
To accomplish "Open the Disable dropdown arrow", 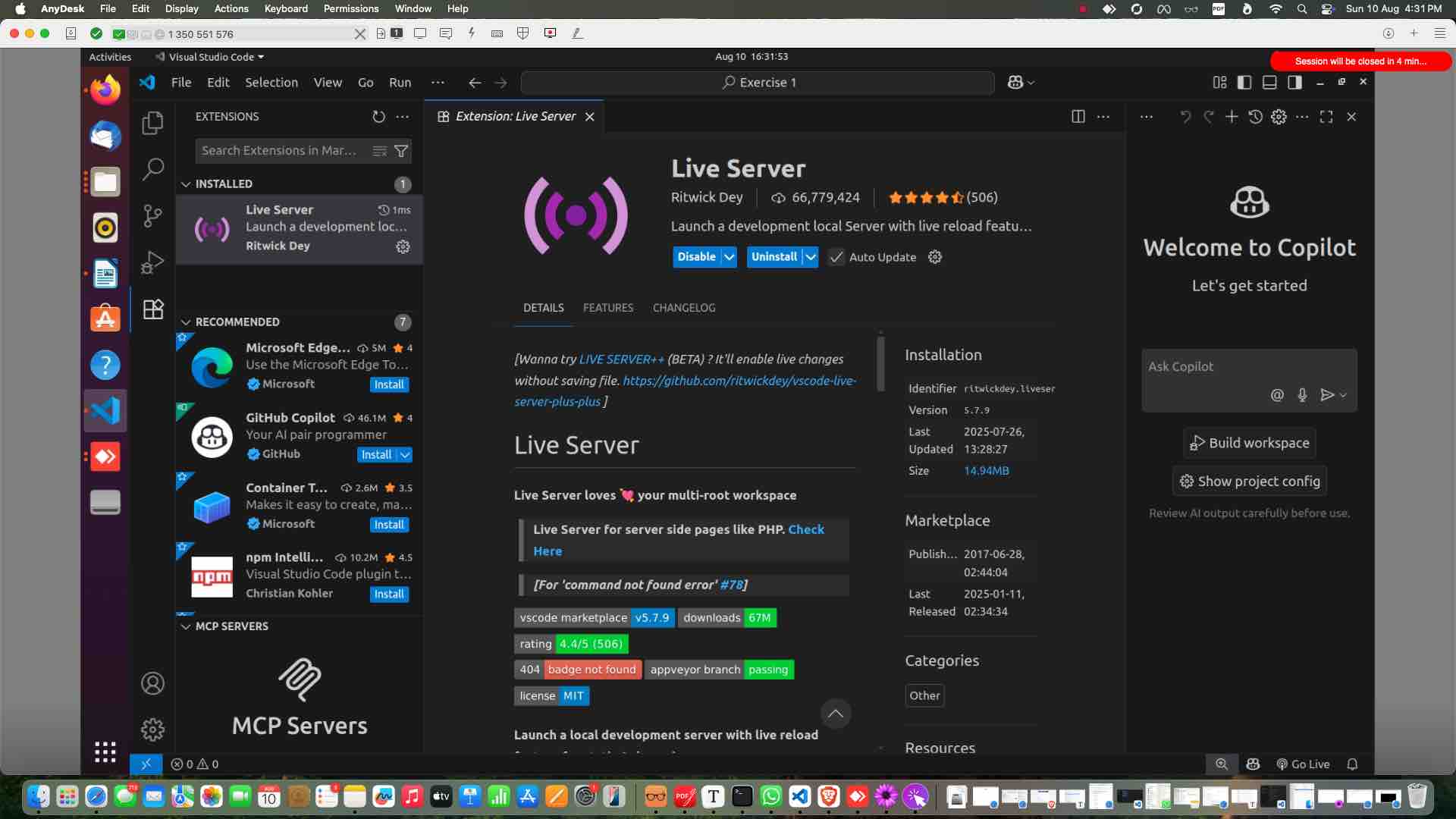I will 728,257.
